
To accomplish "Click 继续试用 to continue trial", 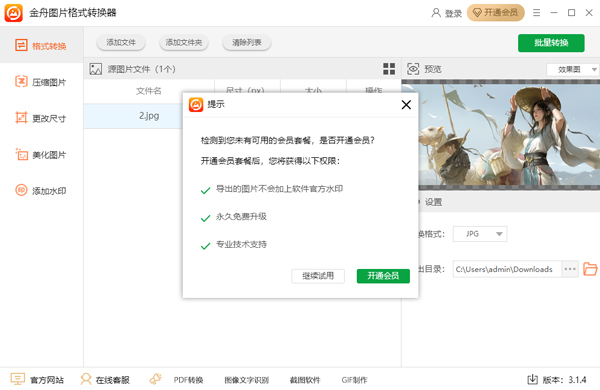I will pyautogui.click(x=318, y=276).
